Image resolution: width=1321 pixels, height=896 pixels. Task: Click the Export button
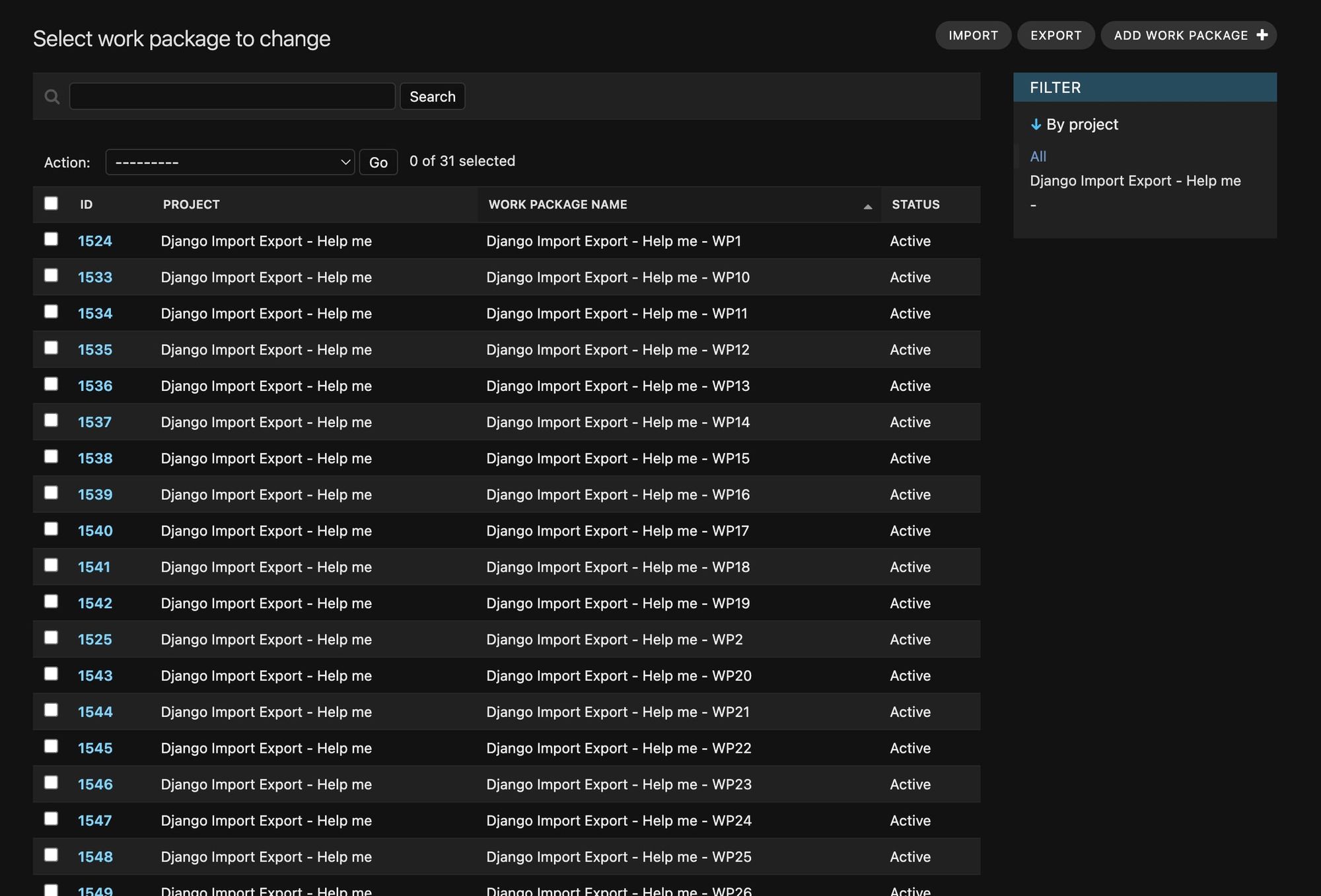coord(1055,35)
